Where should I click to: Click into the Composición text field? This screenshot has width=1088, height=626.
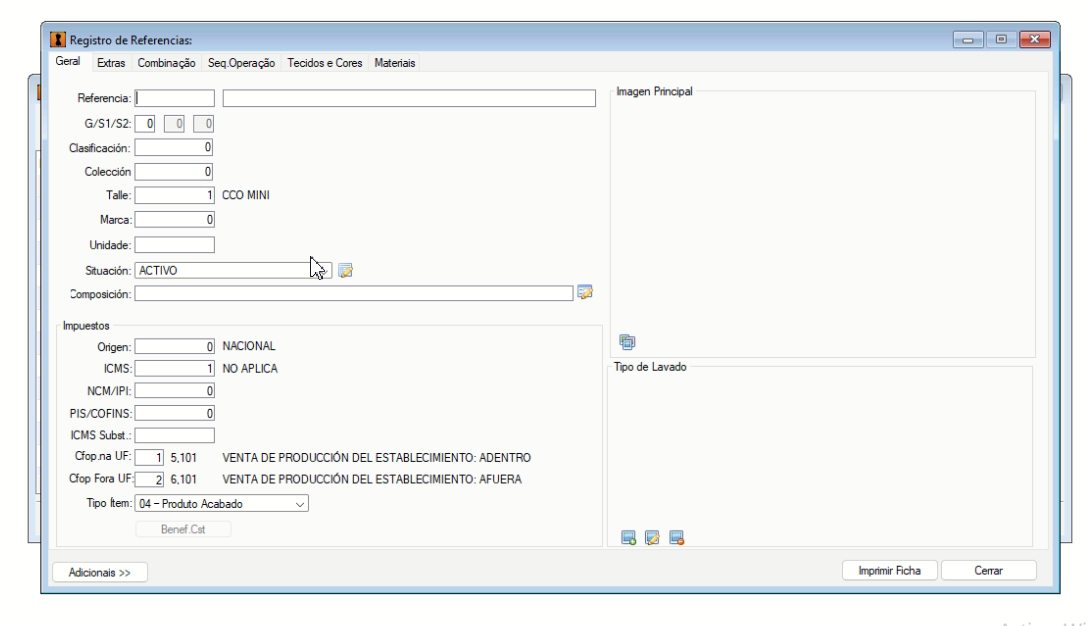354,294
